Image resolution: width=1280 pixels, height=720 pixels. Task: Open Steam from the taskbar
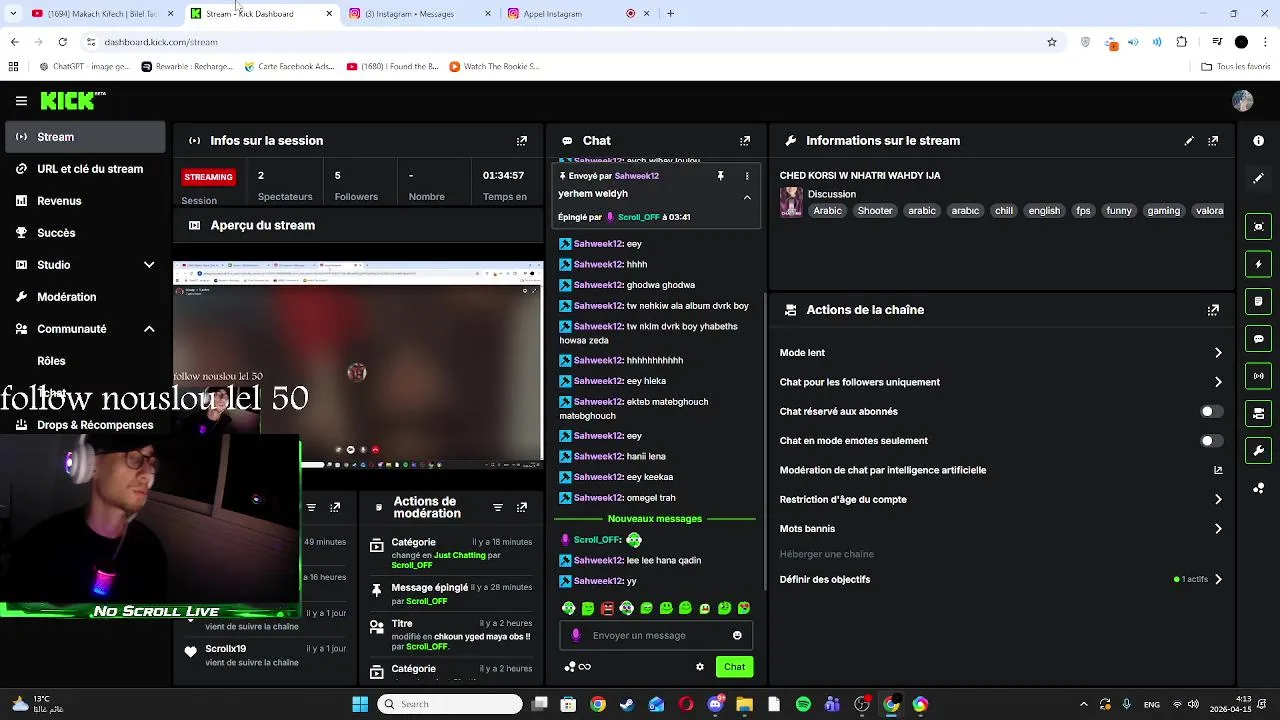point(627,704)
